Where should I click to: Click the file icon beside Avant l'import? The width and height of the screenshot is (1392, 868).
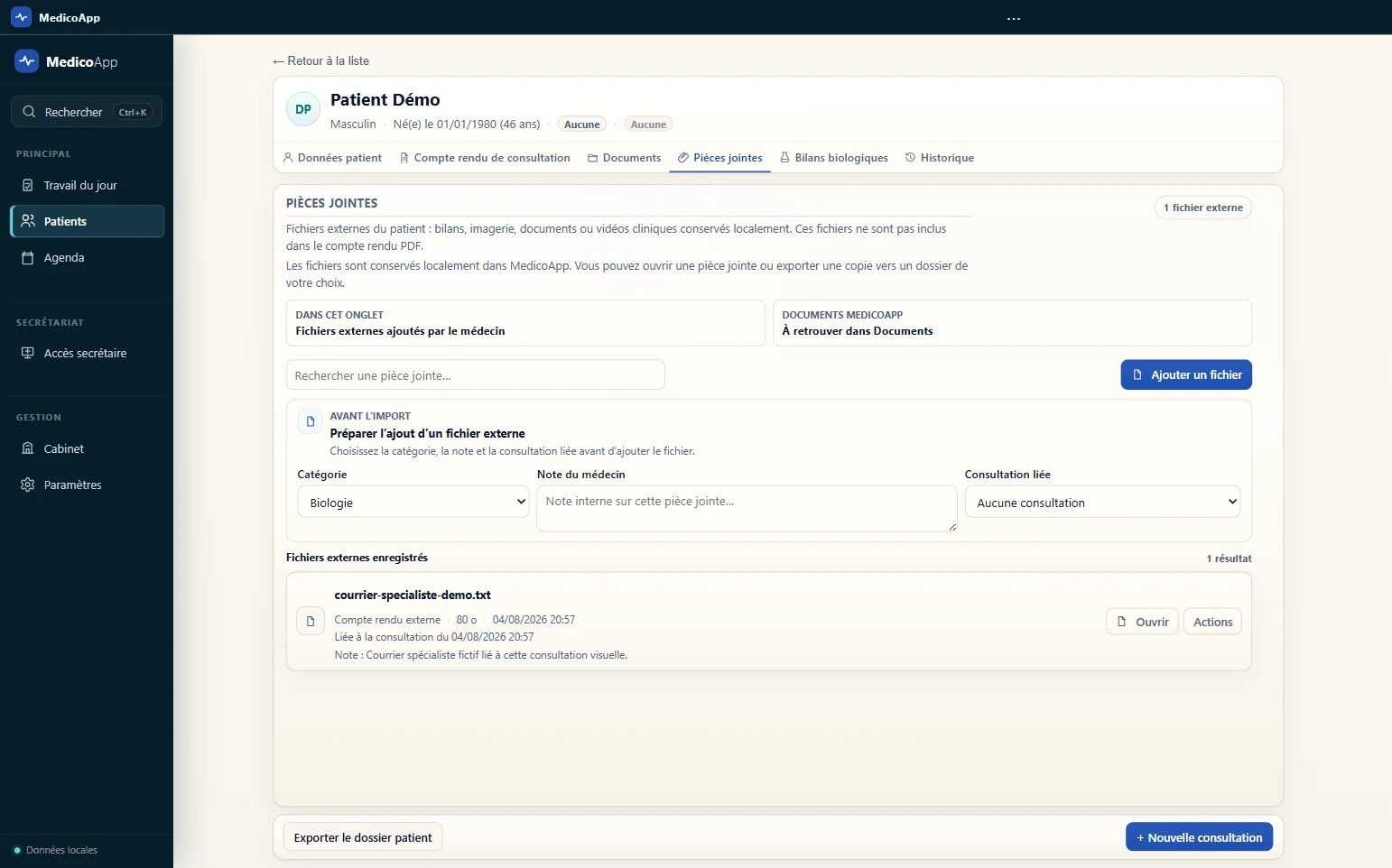click(311, 421)
